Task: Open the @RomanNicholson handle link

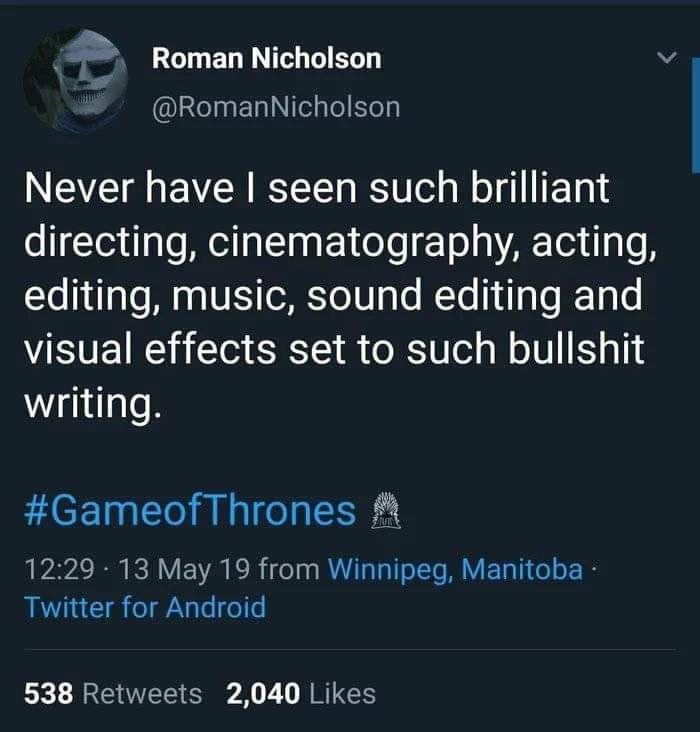Action: pyautogui.click(x=275, y=106)
